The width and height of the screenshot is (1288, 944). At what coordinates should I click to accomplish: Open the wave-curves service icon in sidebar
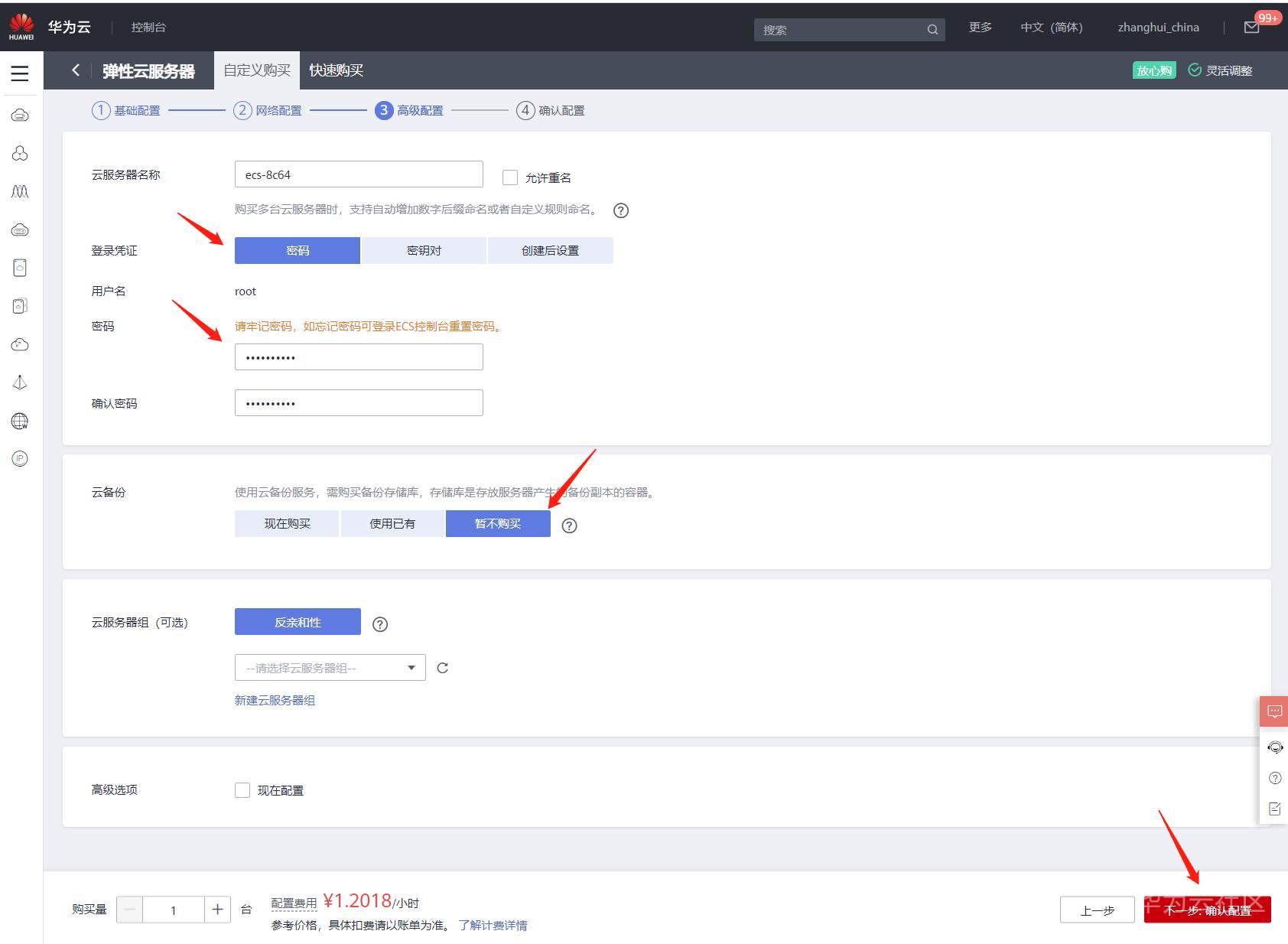coord(20,191)
